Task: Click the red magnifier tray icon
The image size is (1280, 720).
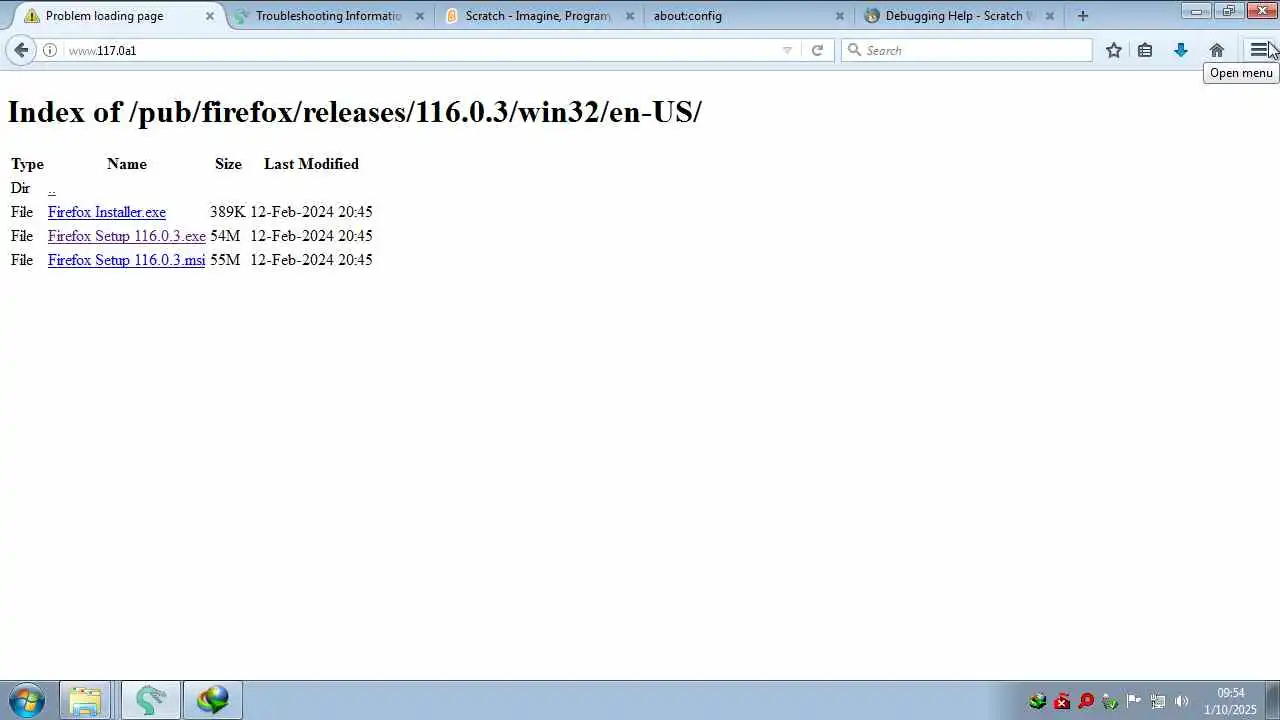Action: (1086, 701)
